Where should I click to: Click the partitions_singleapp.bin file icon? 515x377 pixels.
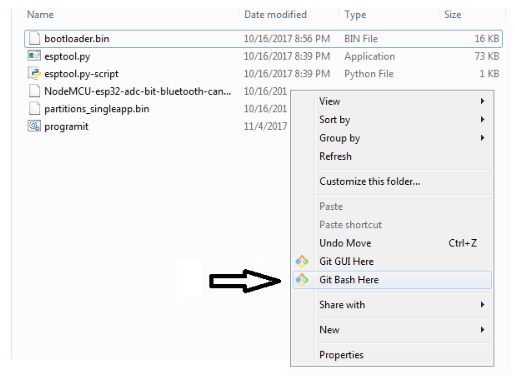pos(34,109)
